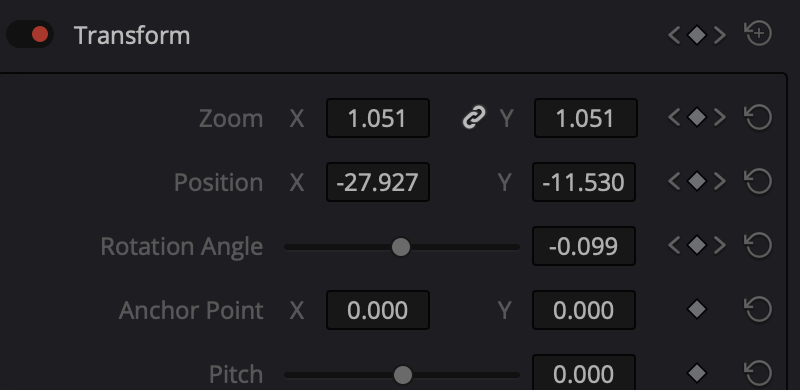
Task: Reset the Anchor Point values
Action: [758, 309]
